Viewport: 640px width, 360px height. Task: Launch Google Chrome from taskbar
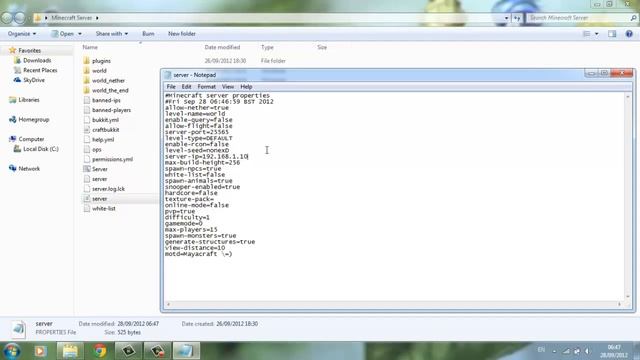[x=100, y=351]
